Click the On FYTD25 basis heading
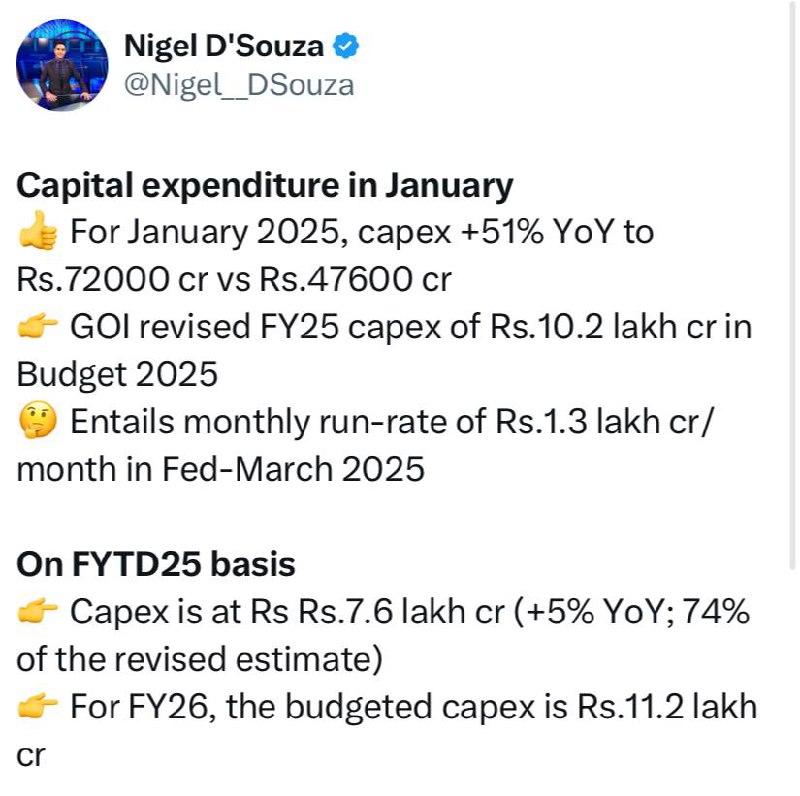 (x=156, y=564)
